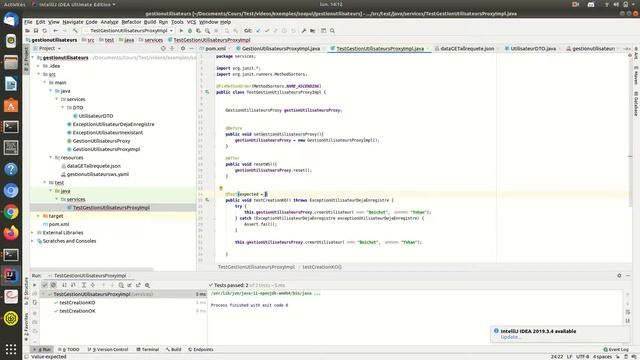Select UtilisateurDTO in the project tree
Viewport: 640px width, 360px height.
[x=96, y=116]
